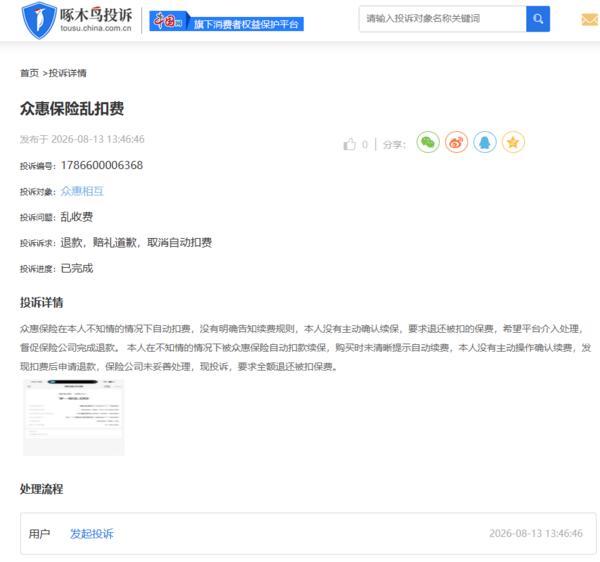
Task: Click the 用户 label in process row
Action: (39, 534)
